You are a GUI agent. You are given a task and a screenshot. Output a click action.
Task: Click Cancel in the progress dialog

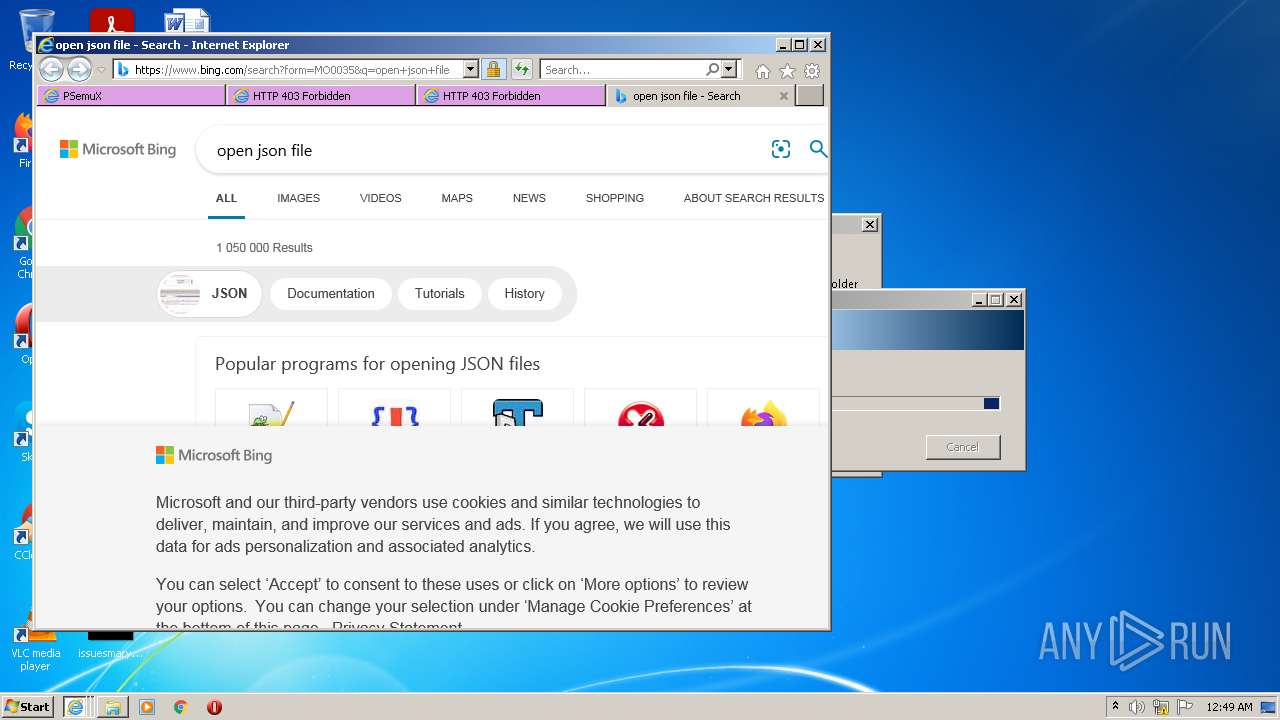point(963,447)
